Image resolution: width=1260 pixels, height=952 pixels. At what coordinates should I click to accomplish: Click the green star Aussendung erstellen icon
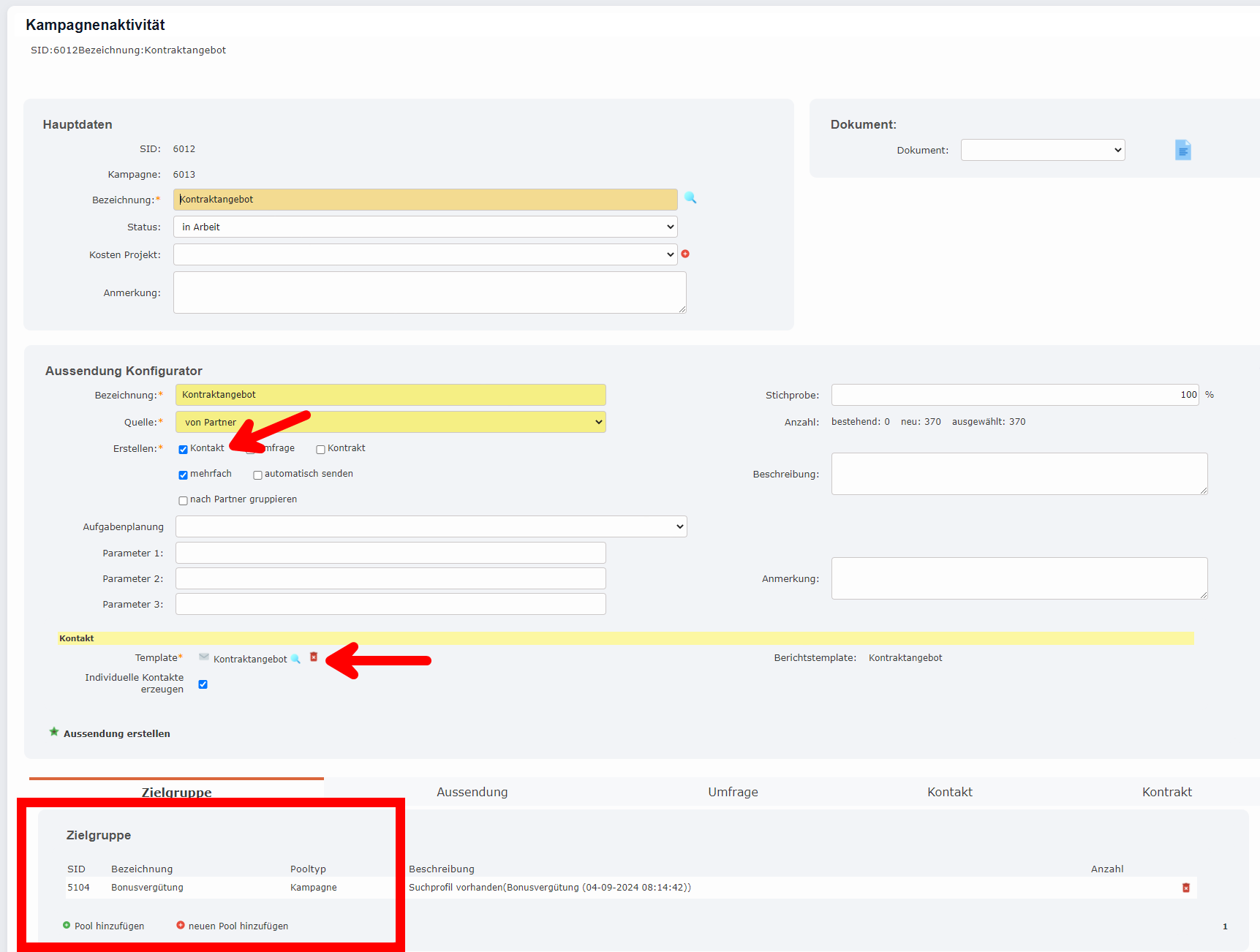click(54, 733)
